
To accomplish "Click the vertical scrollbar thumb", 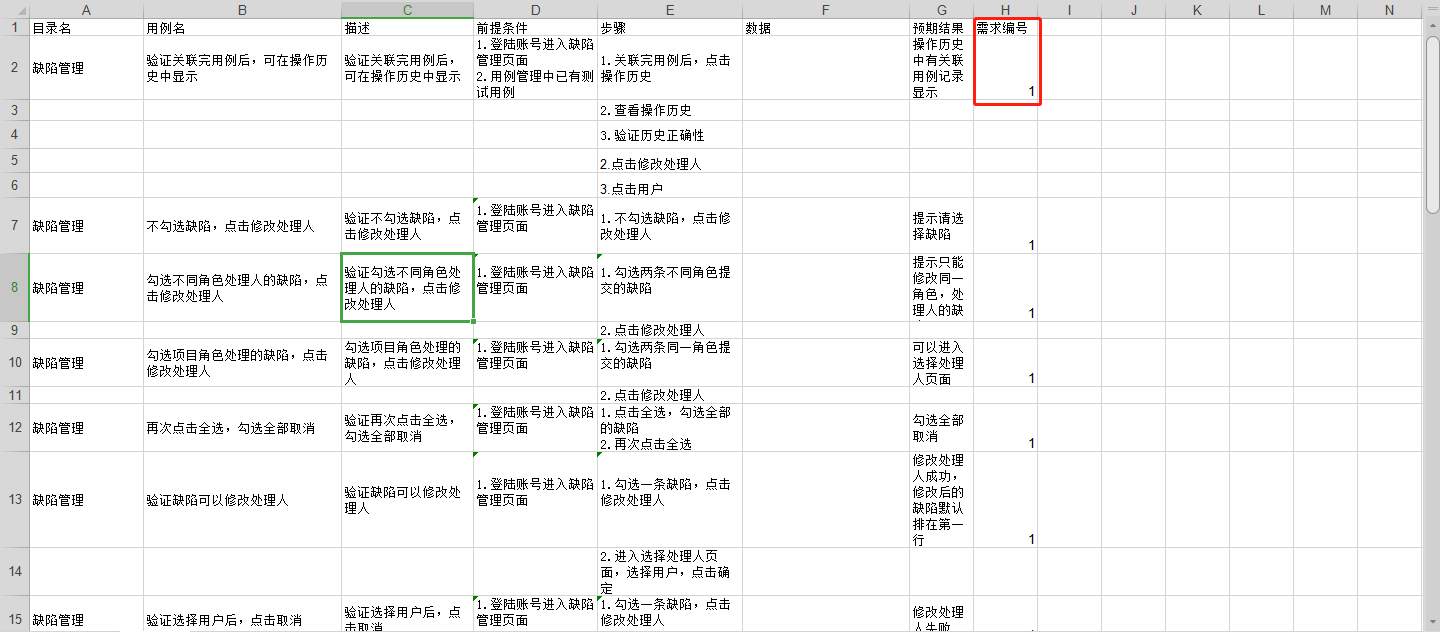I will 1432,125.
